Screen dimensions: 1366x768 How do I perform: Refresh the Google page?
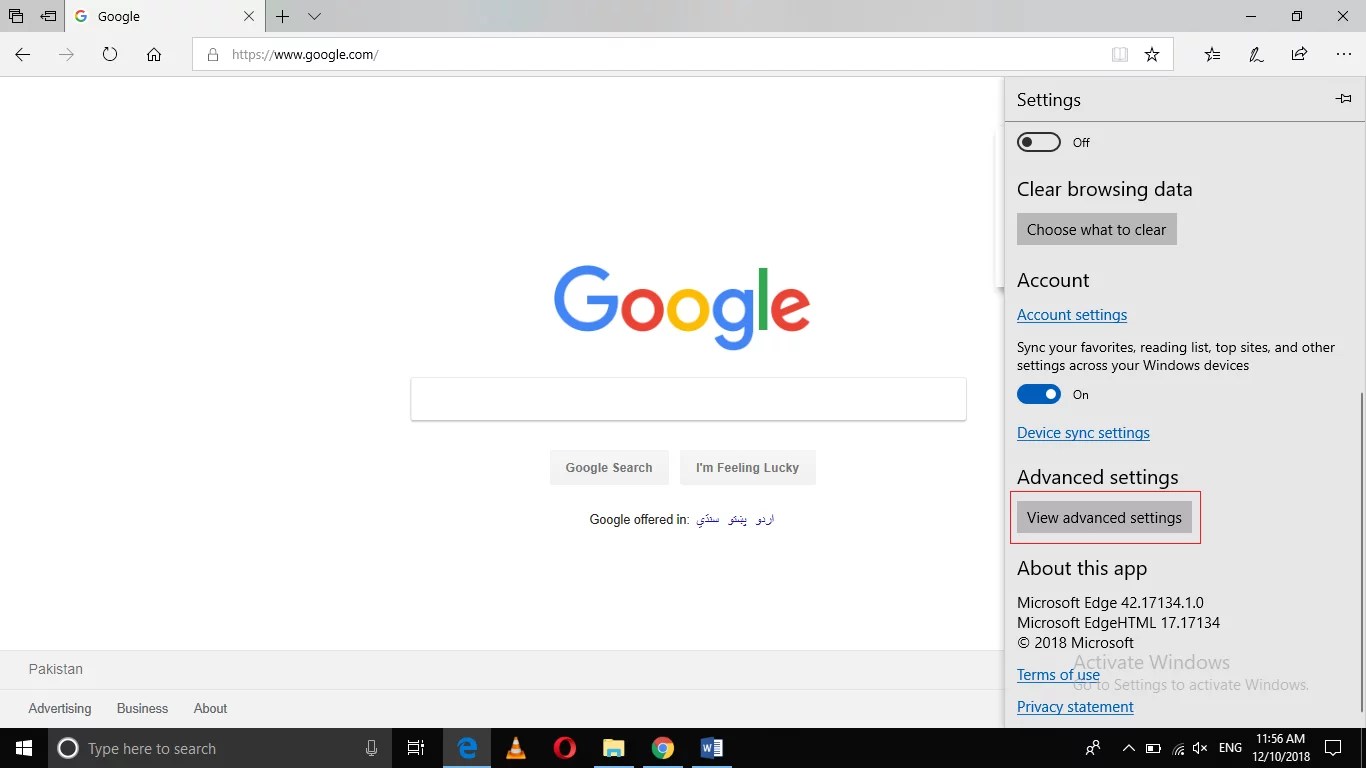pos(110,55)
